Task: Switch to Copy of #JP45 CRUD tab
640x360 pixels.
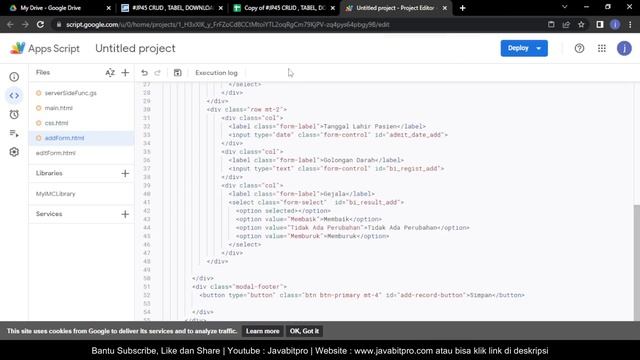Action: point(284,8)
